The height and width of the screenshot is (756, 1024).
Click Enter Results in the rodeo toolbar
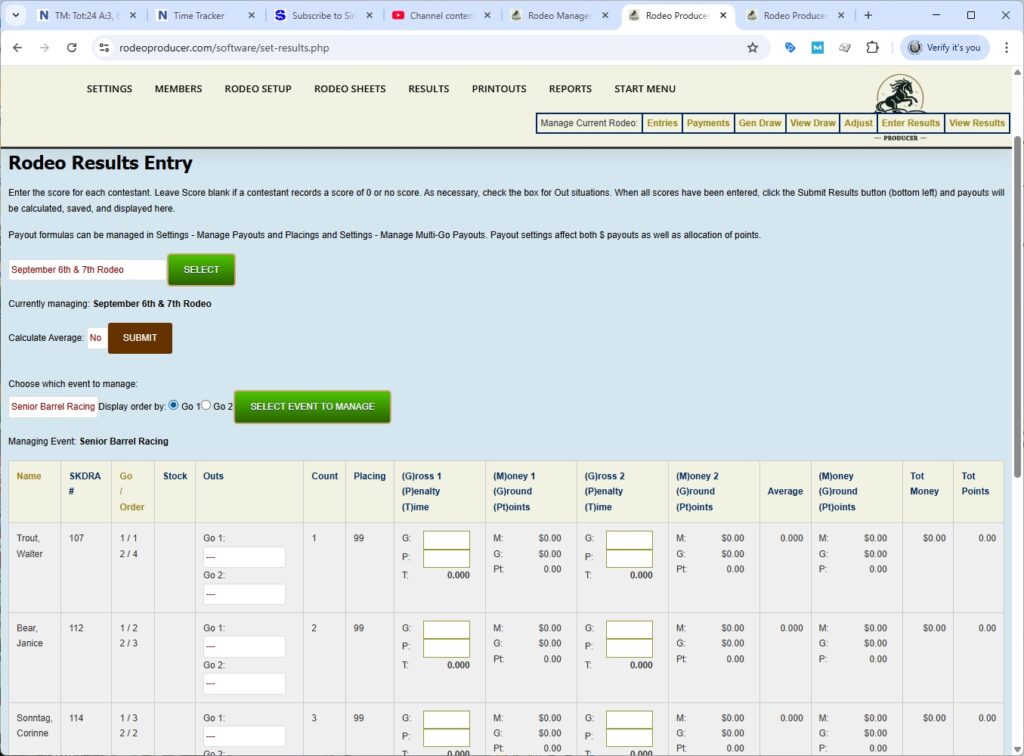910,123
